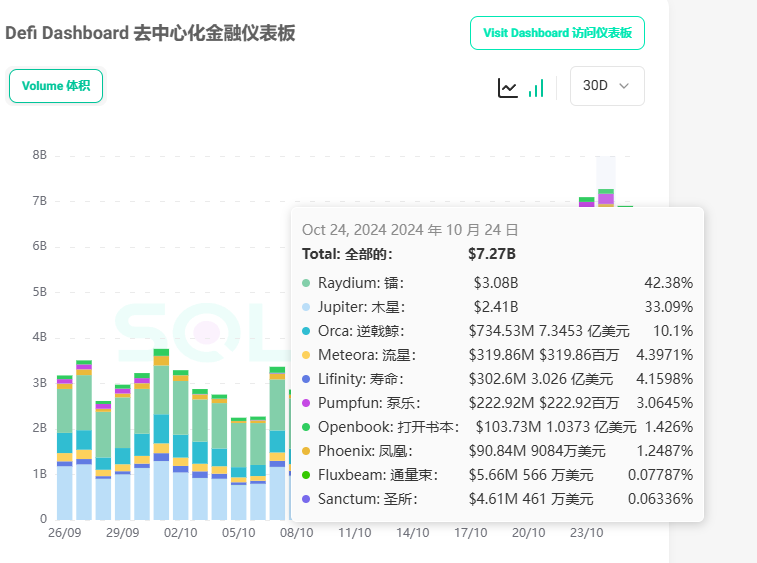Click the dropdown chevron next to 30D
This screenshot has height=563, width=757.
tap(625, 86)
